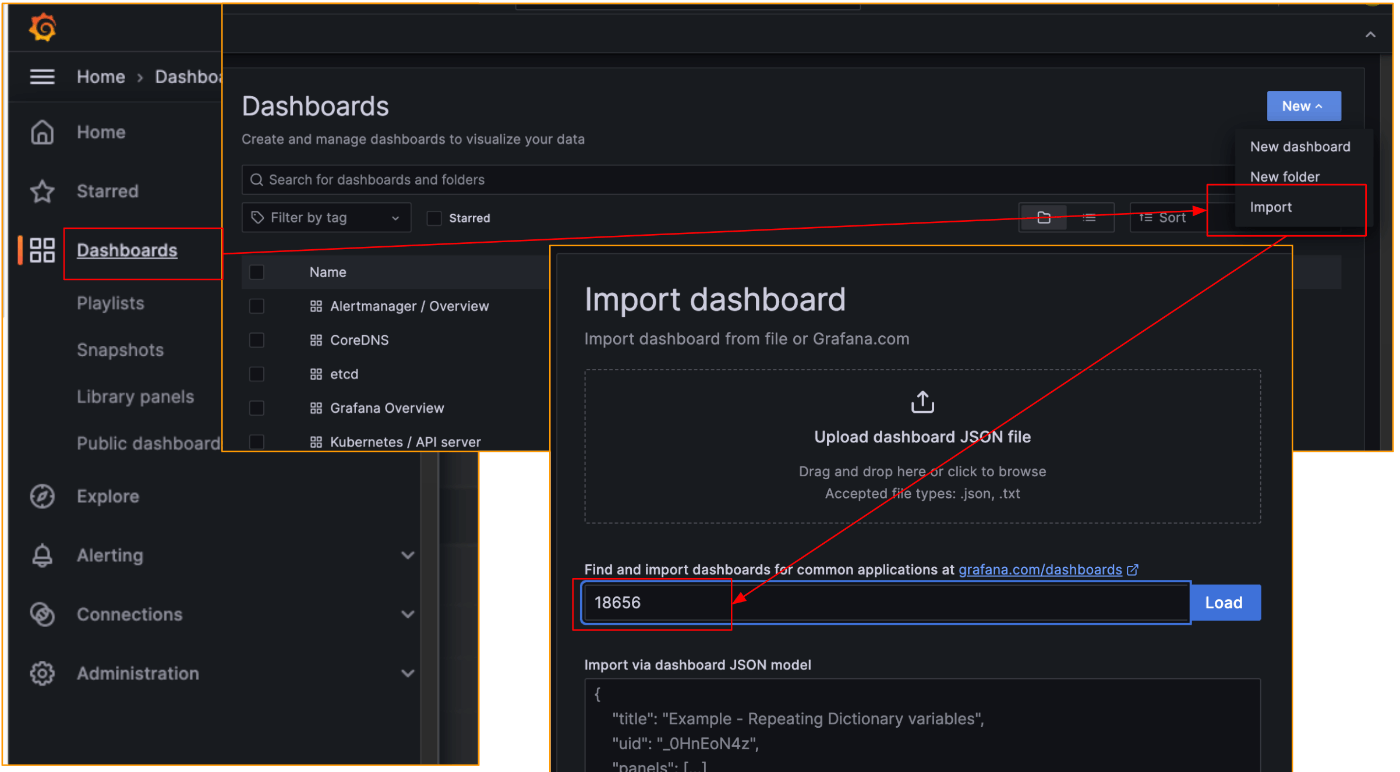Choose Import from the New menu

(1271, 207)
